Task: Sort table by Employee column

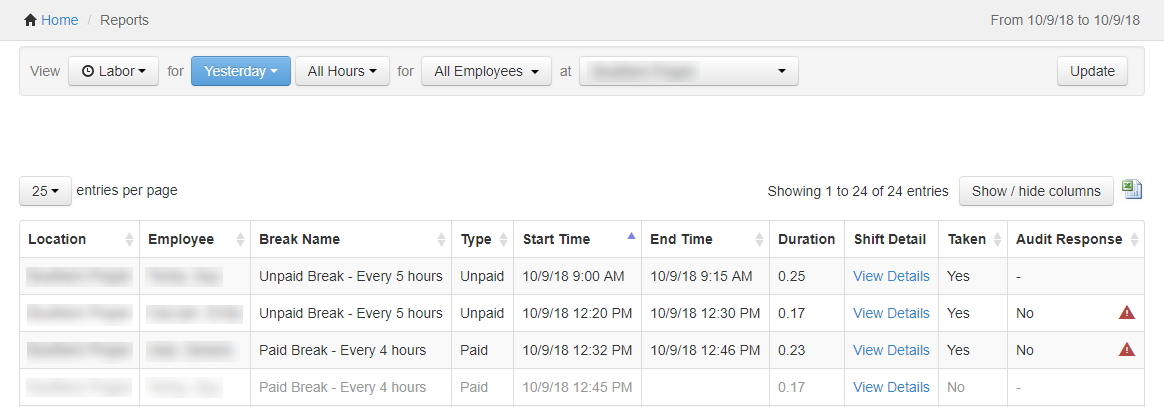Action: tap(240, 240)
